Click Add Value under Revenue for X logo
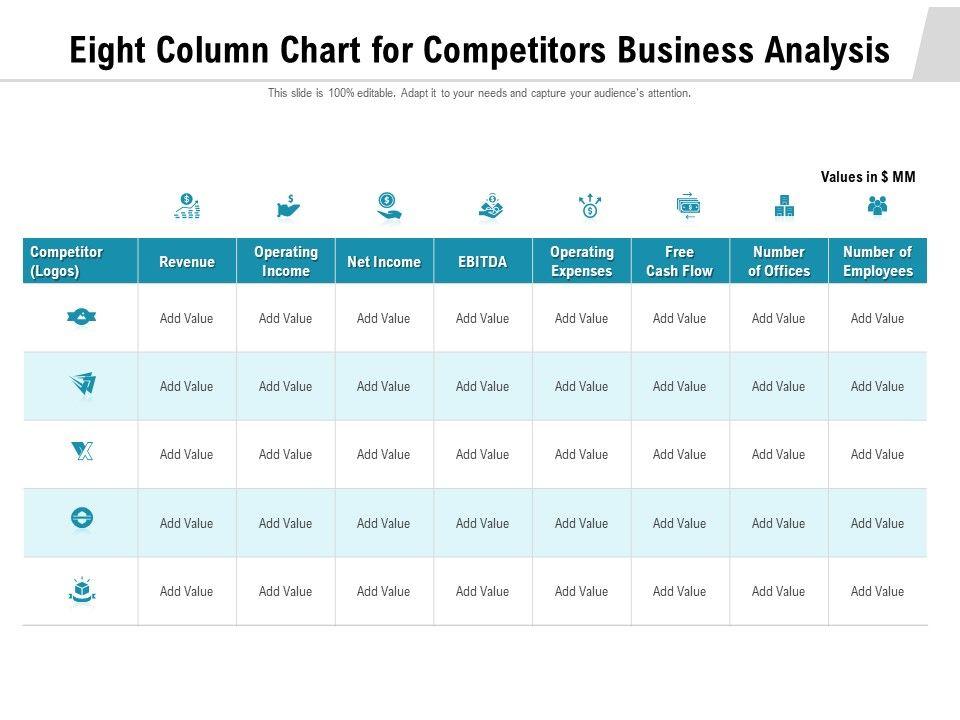Image resolution: width=960 pixels, height=720 pixels. click(186, 454)
